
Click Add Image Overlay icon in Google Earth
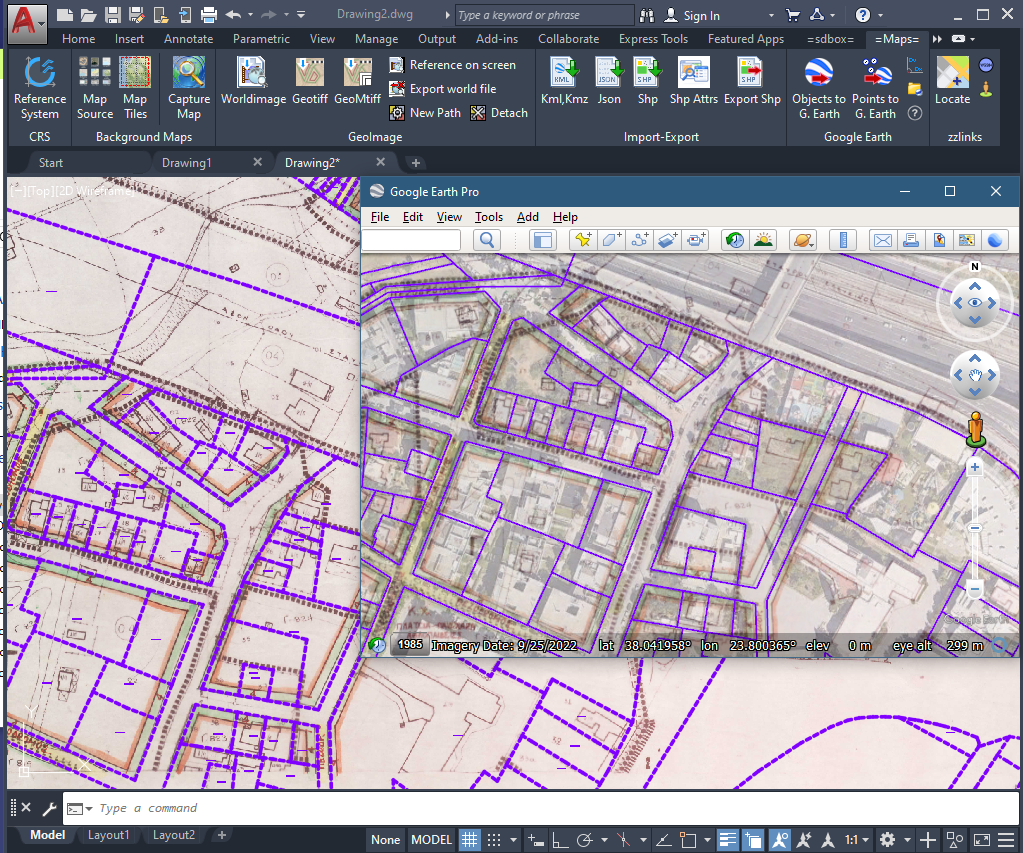[x=668, y=240]
